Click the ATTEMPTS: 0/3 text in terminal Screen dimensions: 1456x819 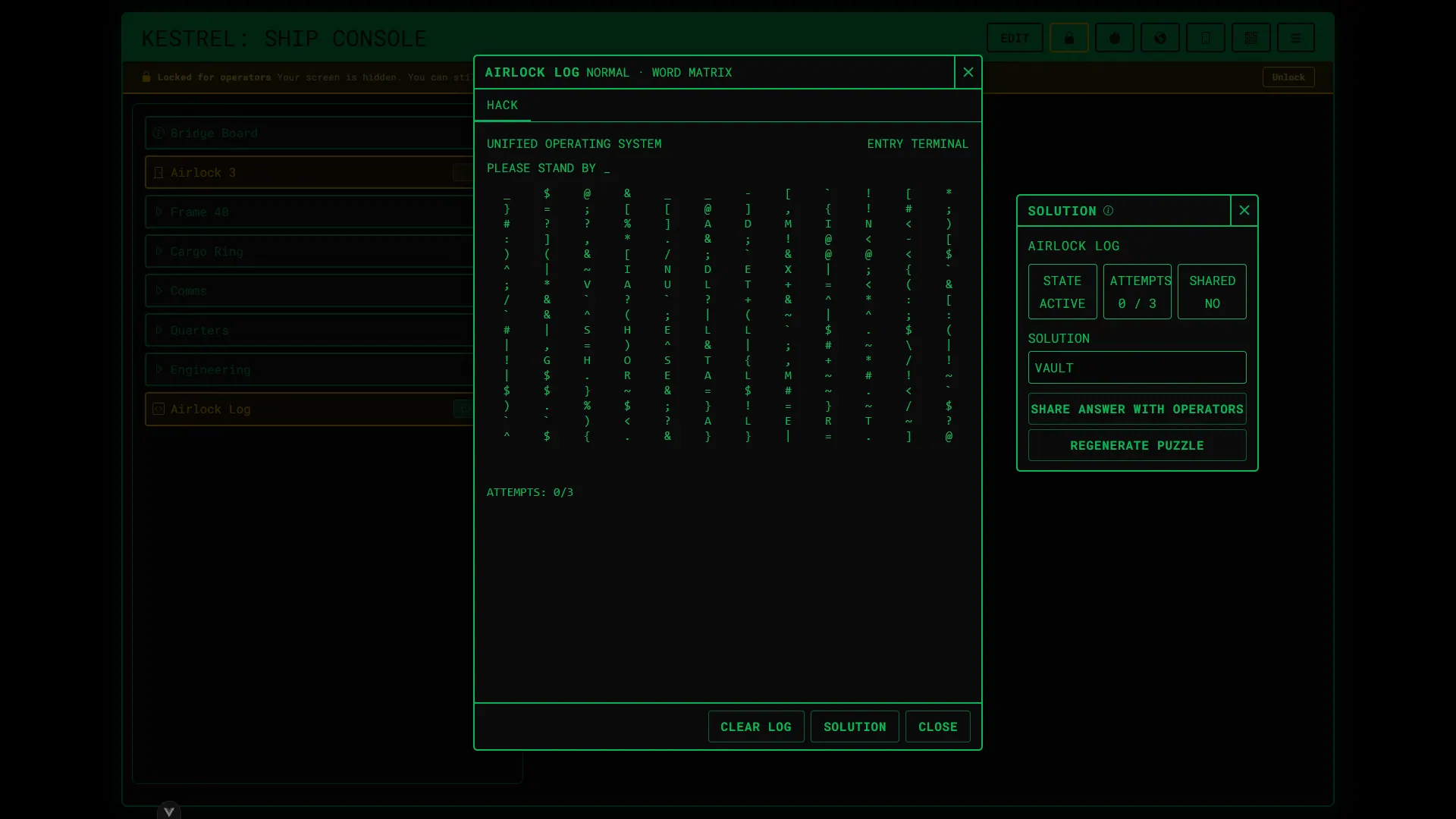pos(530,492)
